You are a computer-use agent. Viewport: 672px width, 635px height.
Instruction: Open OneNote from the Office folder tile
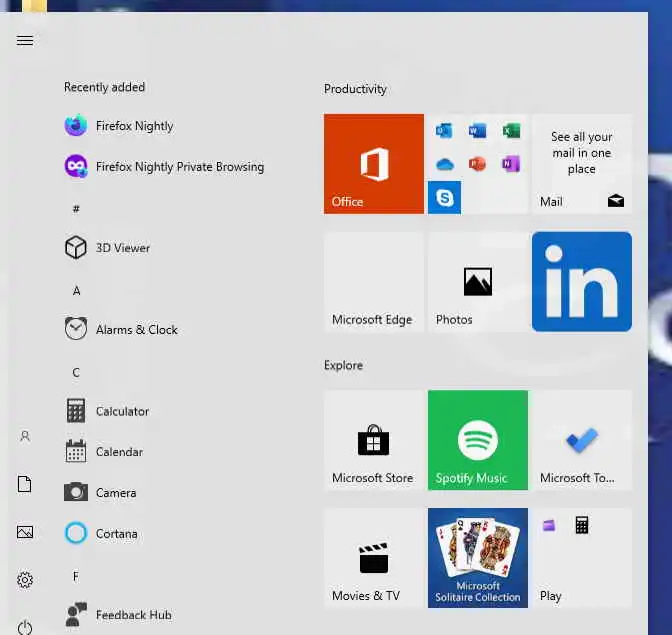(x=511, y=164)
